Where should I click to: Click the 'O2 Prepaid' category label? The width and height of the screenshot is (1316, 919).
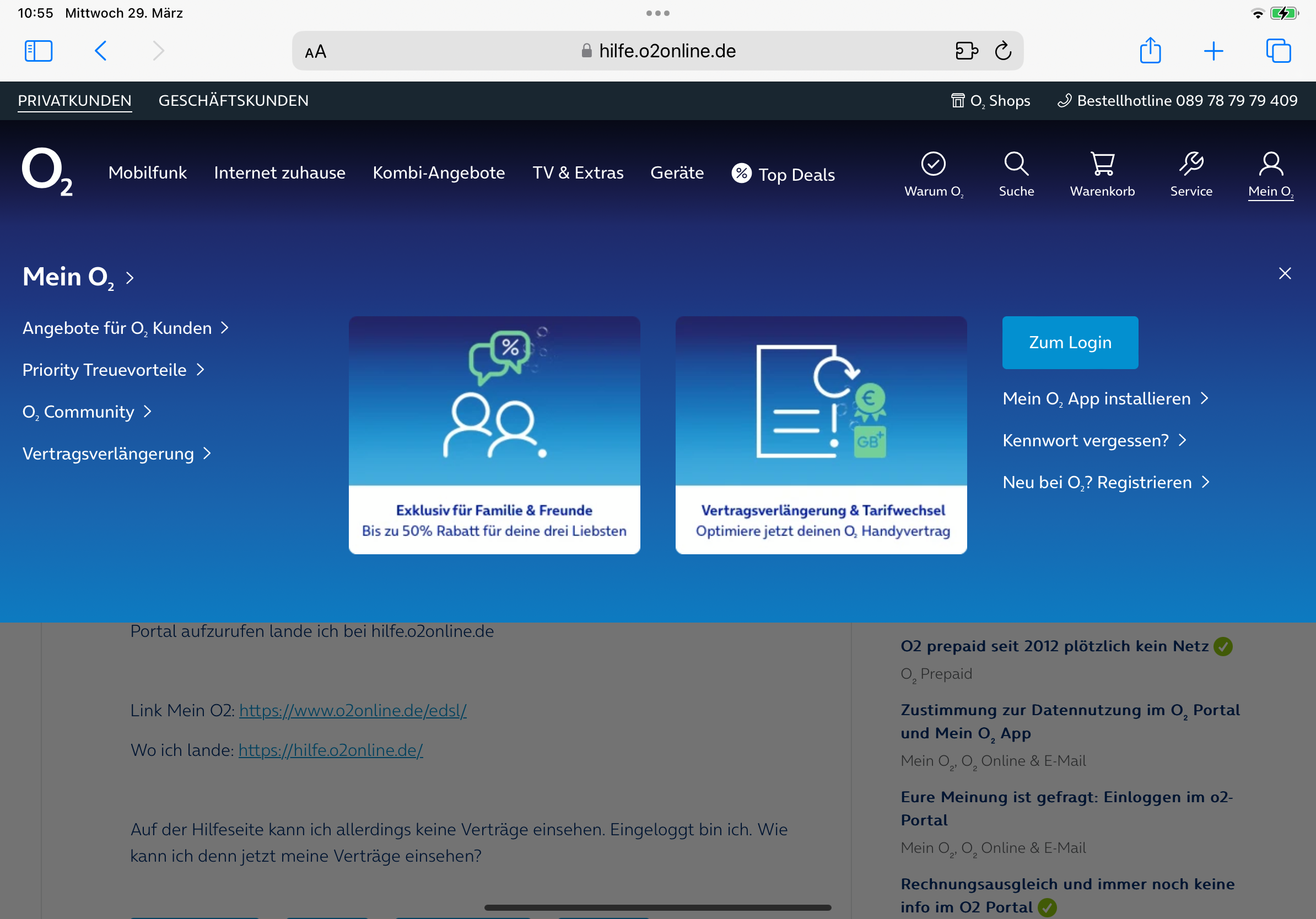(x=936, y=674)
